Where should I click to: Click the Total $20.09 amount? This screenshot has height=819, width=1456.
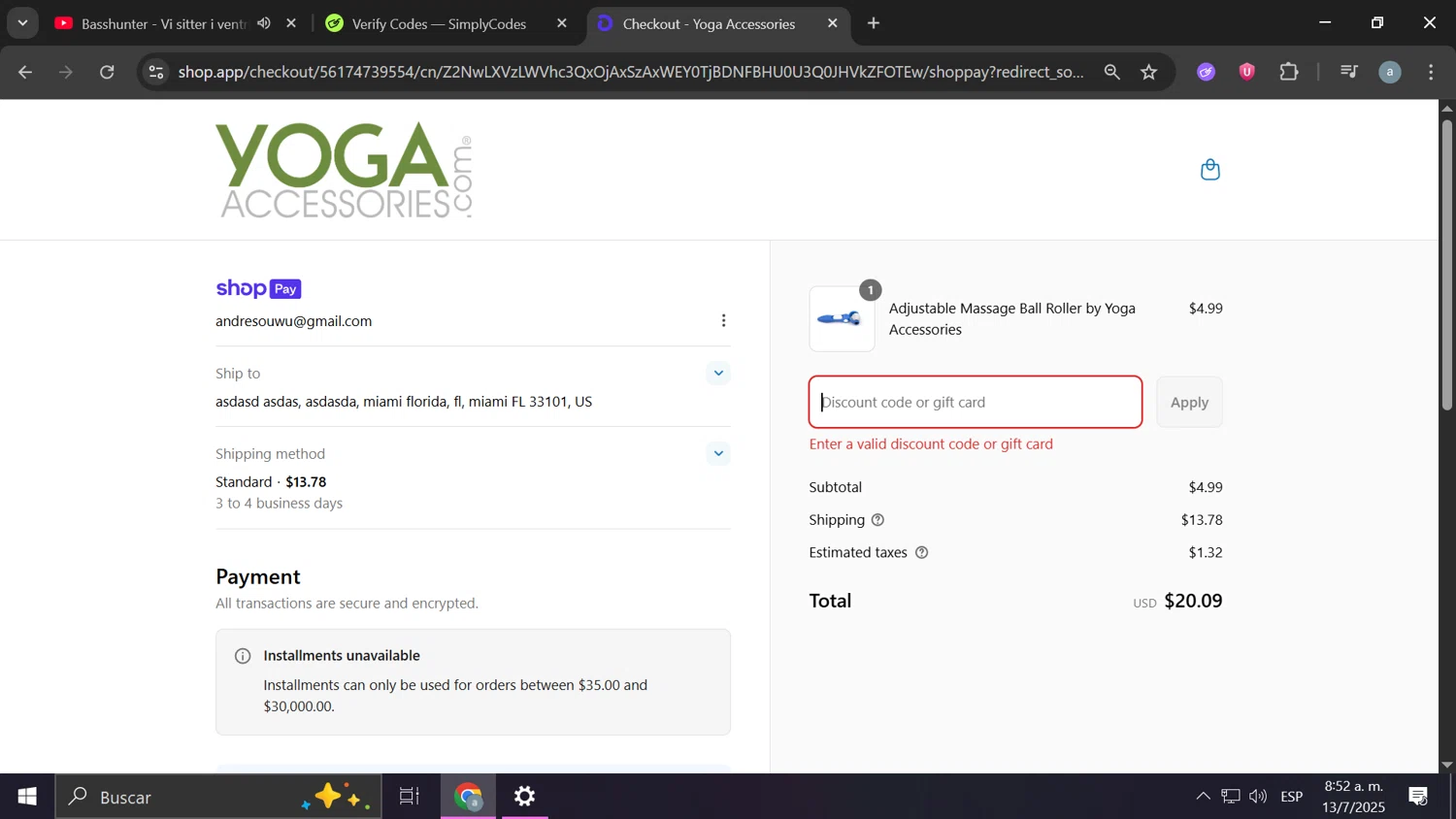[x=1193, y=601]
